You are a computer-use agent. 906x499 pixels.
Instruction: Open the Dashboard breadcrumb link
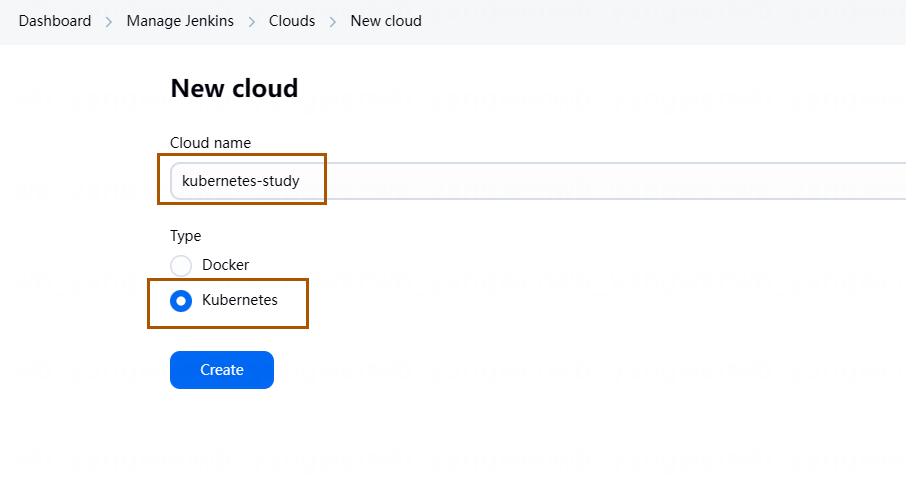point(55,21)
